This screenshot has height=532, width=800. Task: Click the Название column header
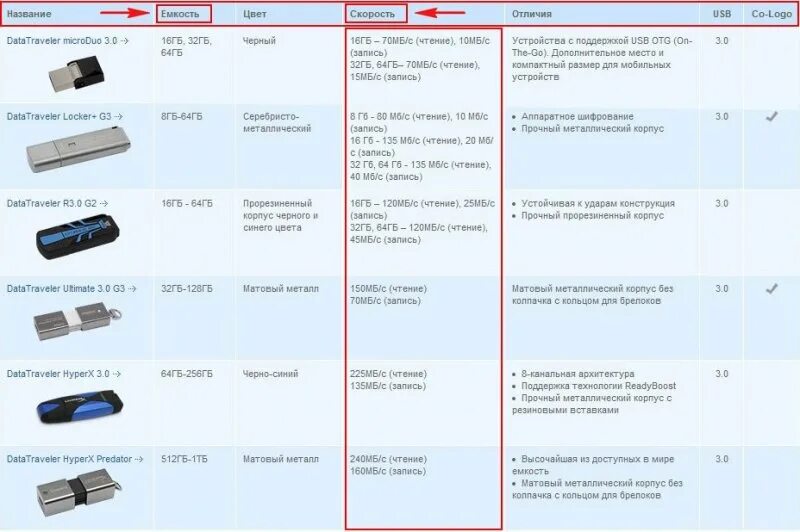pyautogui.click(x=29, y=14)
